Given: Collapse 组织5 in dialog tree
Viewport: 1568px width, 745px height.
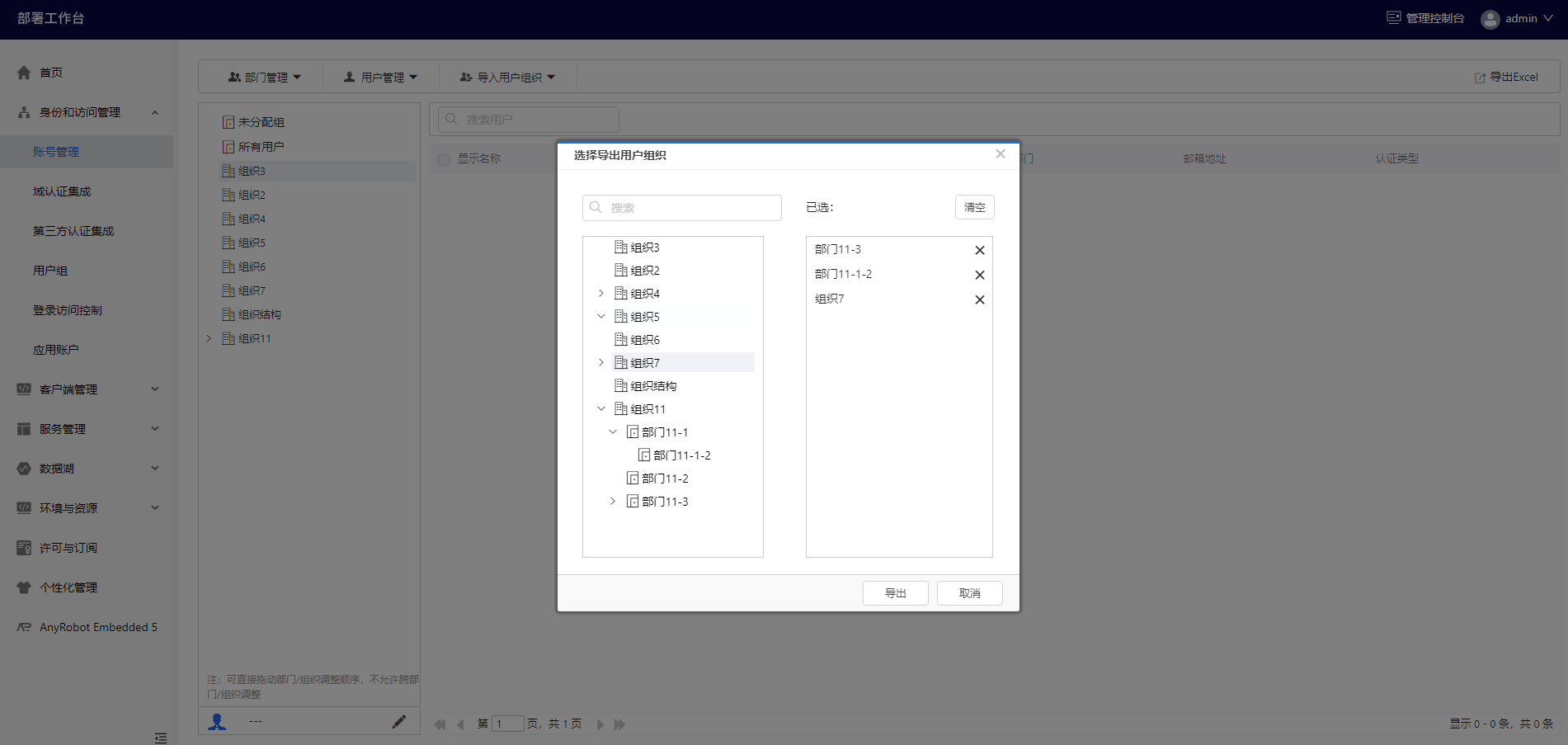Looking at the screenshot, I should [x=601, y=317].
